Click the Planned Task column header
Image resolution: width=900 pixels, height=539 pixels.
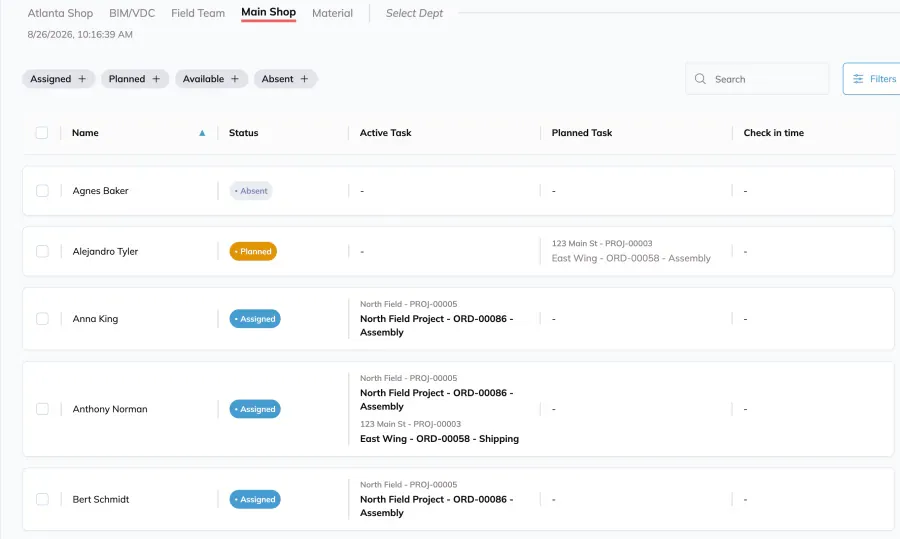point(582,133)
